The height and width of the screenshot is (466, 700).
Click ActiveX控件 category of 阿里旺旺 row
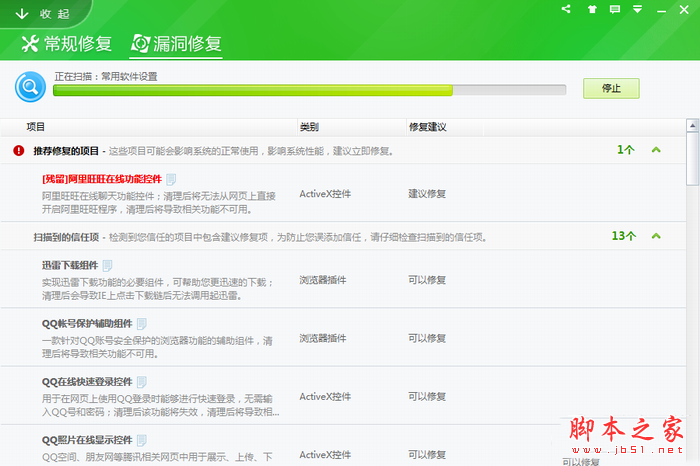[x=325, y=194]
